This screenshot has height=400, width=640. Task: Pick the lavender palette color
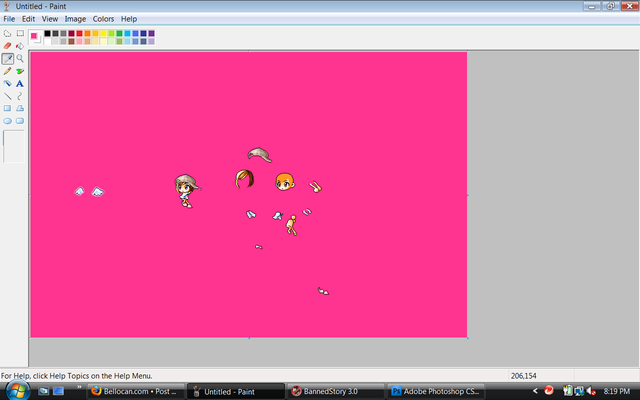151,41
